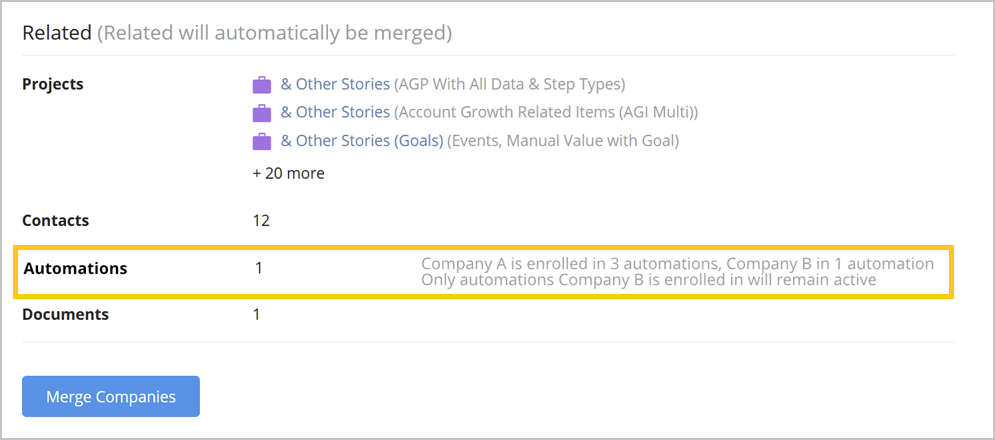The width and height of the screenshot is (995, 440).
Task: Click the Automations row label
Action: click(76, 269)
